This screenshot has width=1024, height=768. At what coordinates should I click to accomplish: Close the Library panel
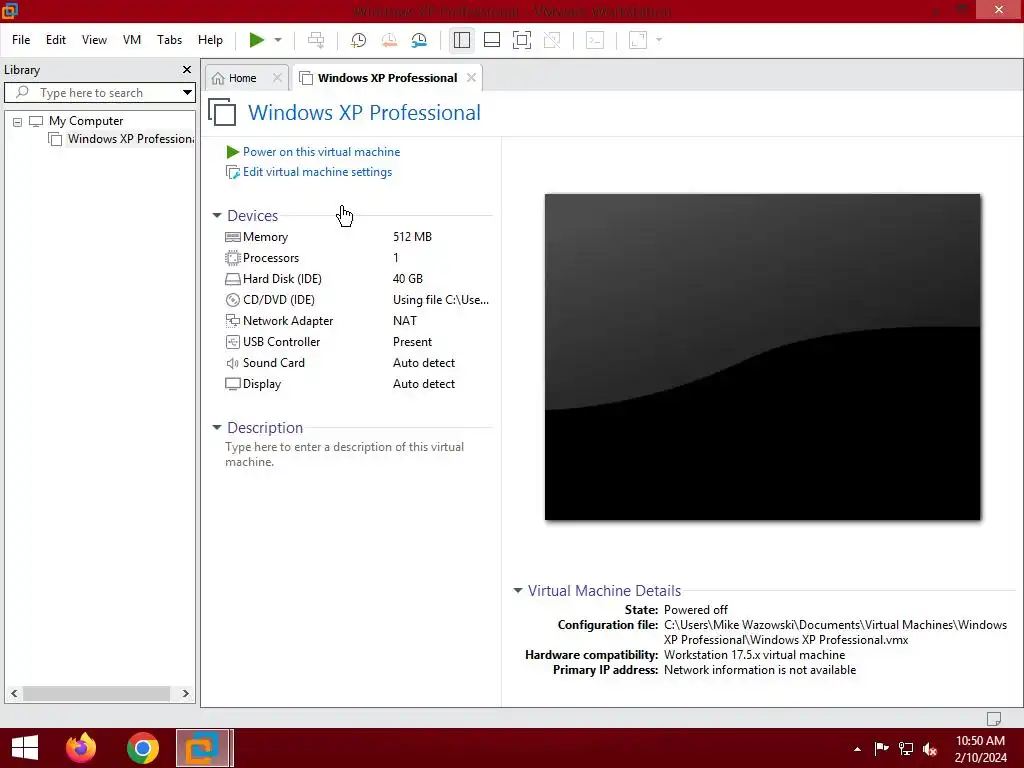187,69
